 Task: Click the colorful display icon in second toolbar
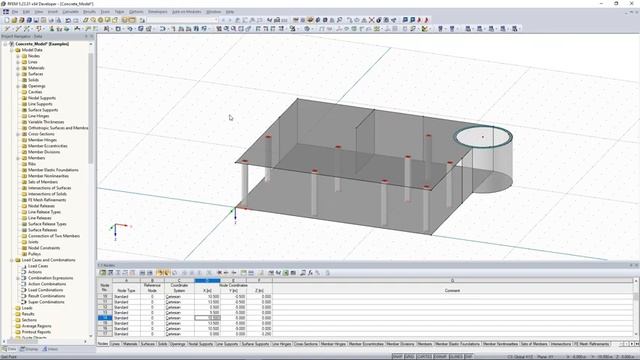(x=425, y=29)
